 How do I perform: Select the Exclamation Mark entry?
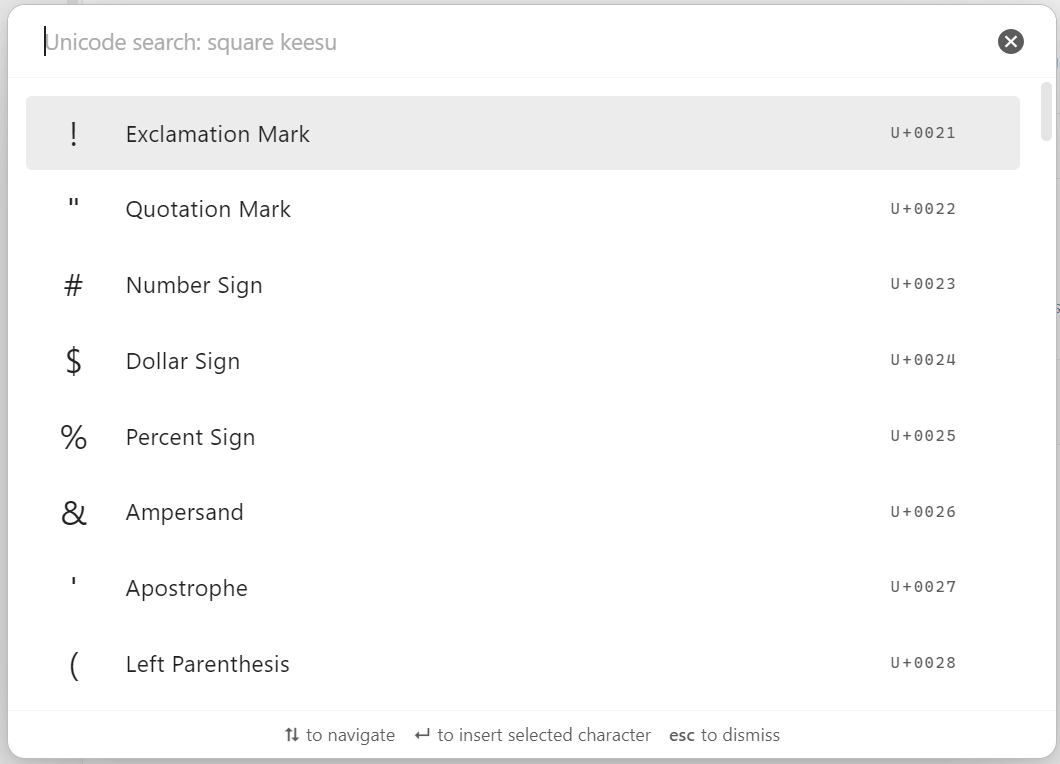522,134
